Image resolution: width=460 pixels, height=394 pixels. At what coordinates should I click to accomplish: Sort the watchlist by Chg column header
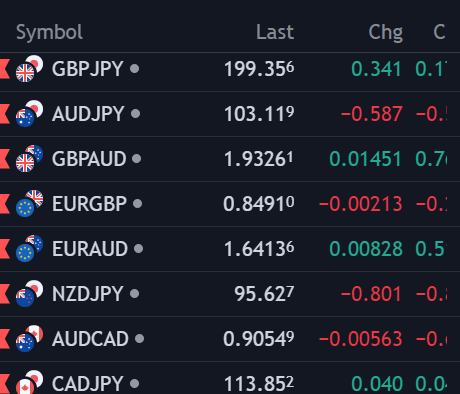coord(386,33)
